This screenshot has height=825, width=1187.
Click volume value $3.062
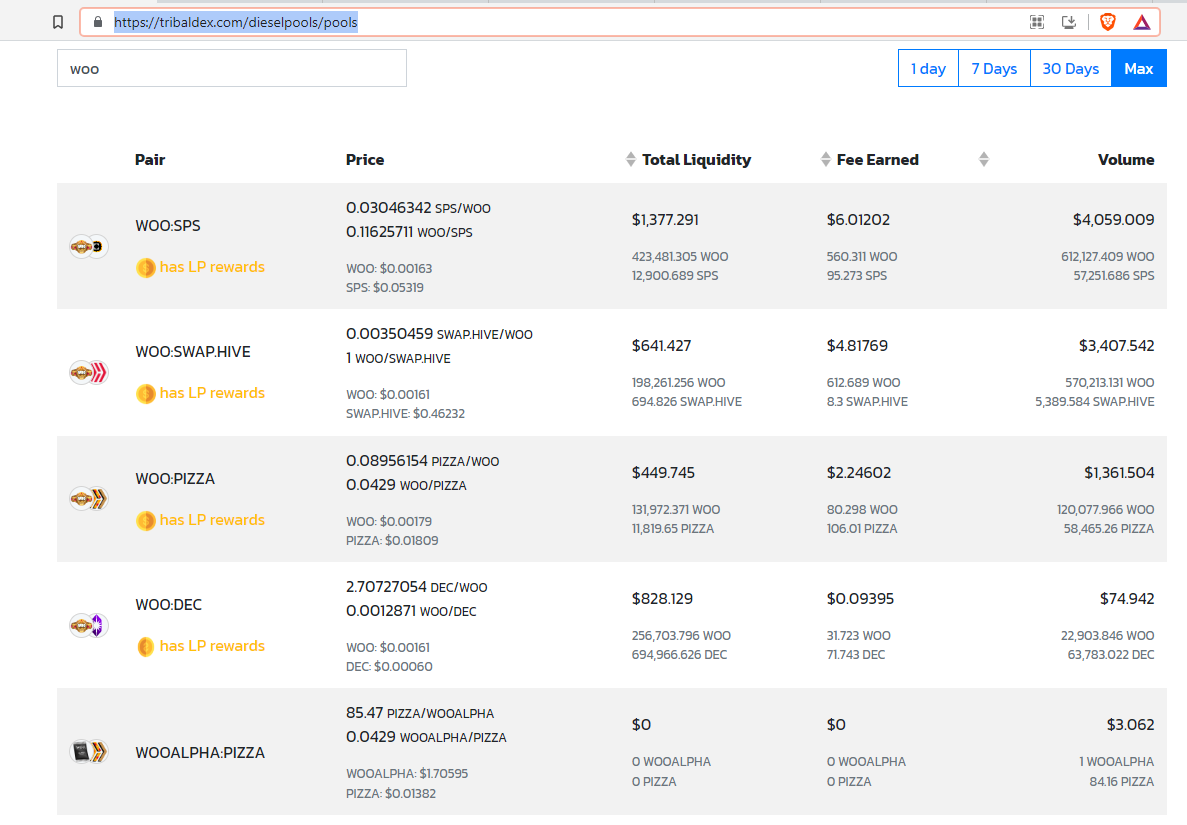[1131, 725]
